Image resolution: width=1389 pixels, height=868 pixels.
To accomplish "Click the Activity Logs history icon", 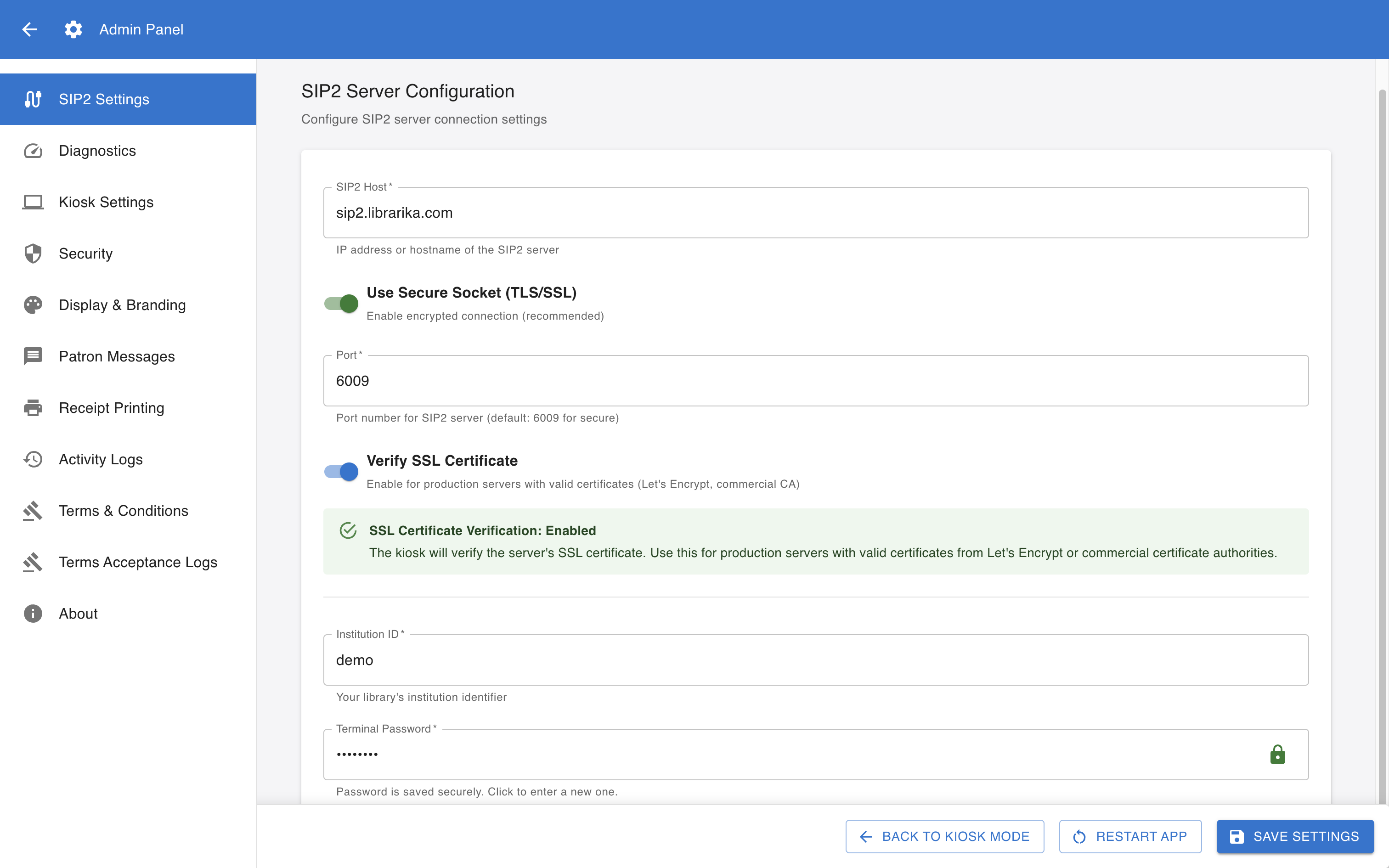I will pyautogui.click(x=33, y=459).
